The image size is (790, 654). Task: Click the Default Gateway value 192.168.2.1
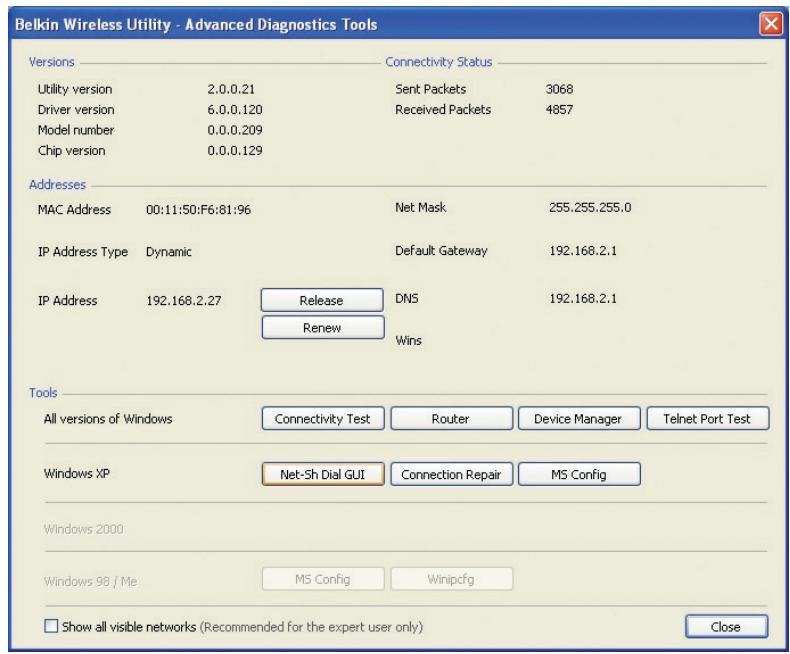coord(583,250)
